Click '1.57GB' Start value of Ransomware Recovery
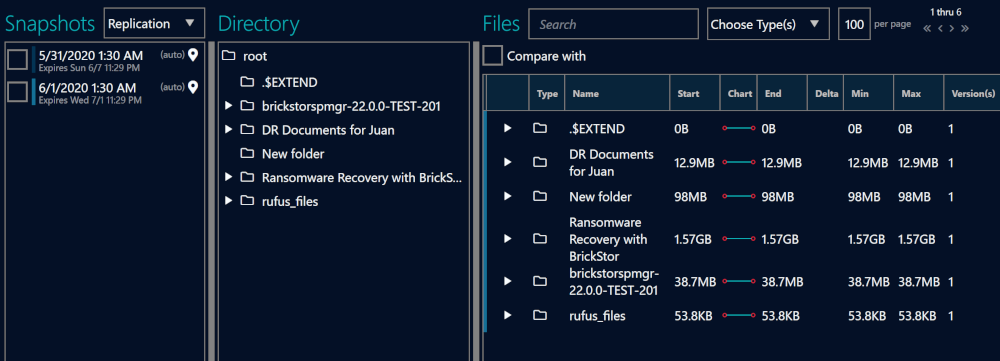Screen dimensions: 1000x361 point(694,239)
